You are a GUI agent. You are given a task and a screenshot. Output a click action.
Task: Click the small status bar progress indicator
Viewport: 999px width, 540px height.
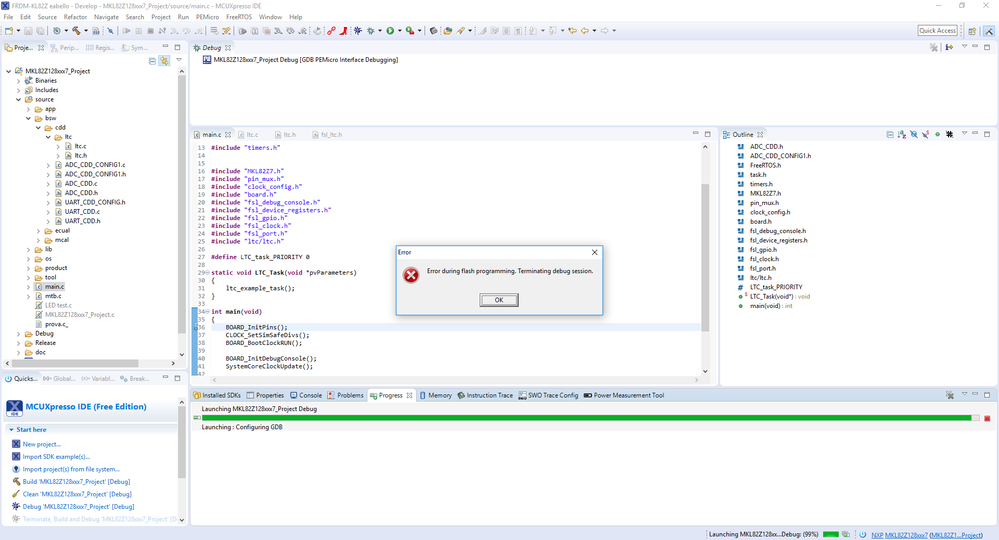point(831,535)
